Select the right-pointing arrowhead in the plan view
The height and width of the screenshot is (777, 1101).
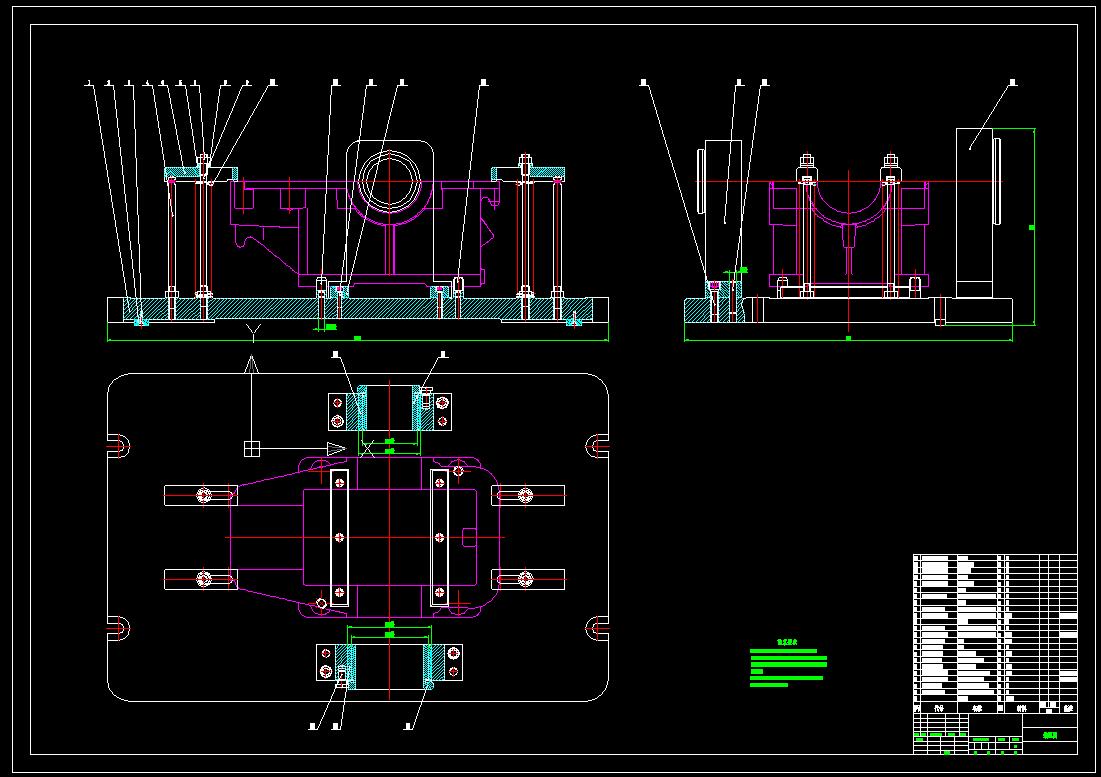point(336,449)
